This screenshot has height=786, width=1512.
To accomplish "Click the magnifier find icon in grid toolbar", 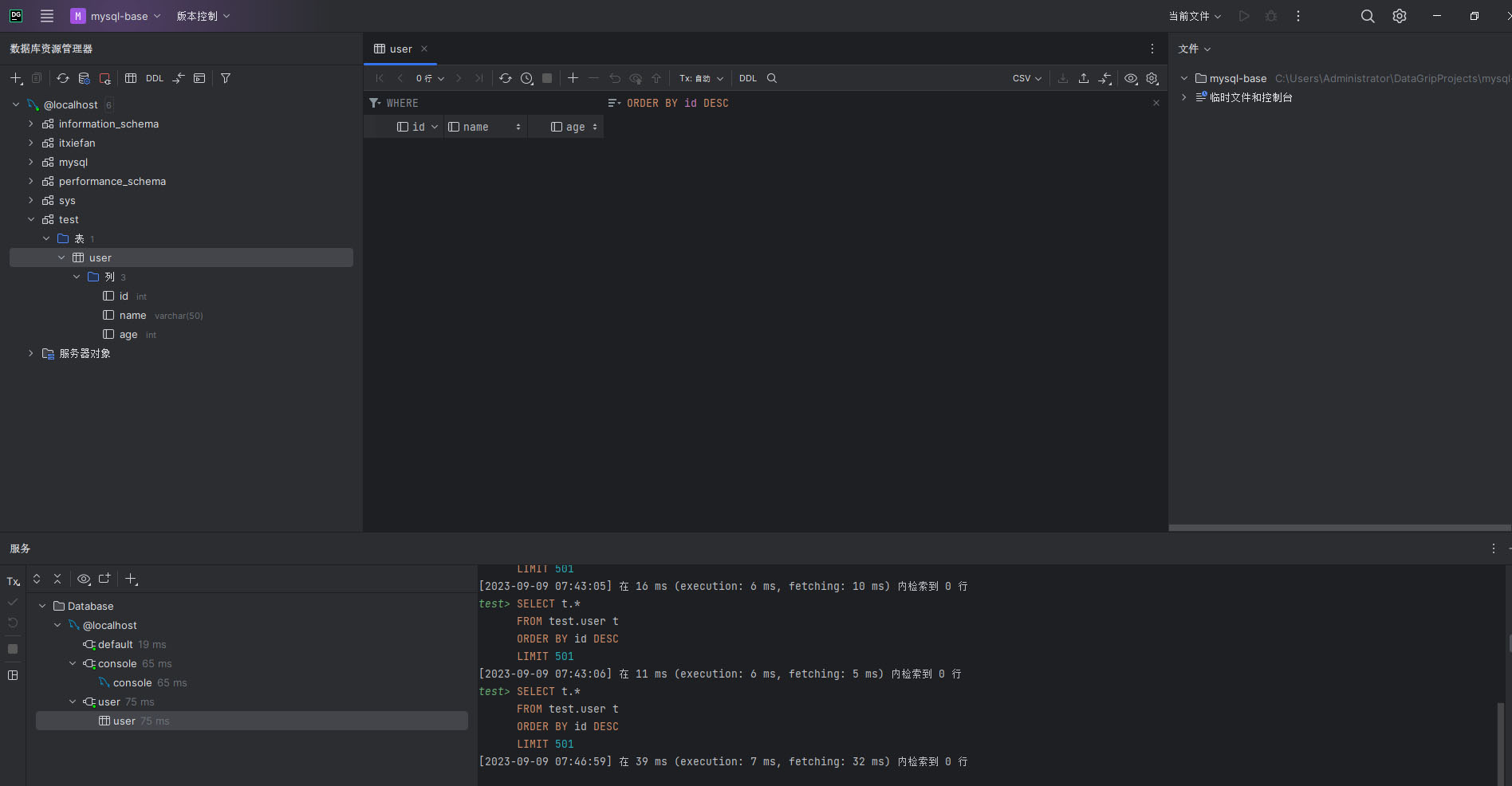I will (772, 78).
